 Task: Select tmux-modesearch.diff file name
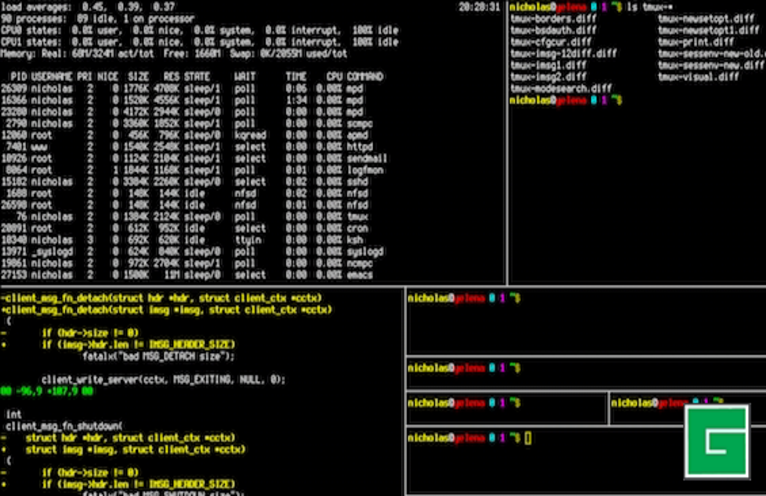click(x=560, y=88)
